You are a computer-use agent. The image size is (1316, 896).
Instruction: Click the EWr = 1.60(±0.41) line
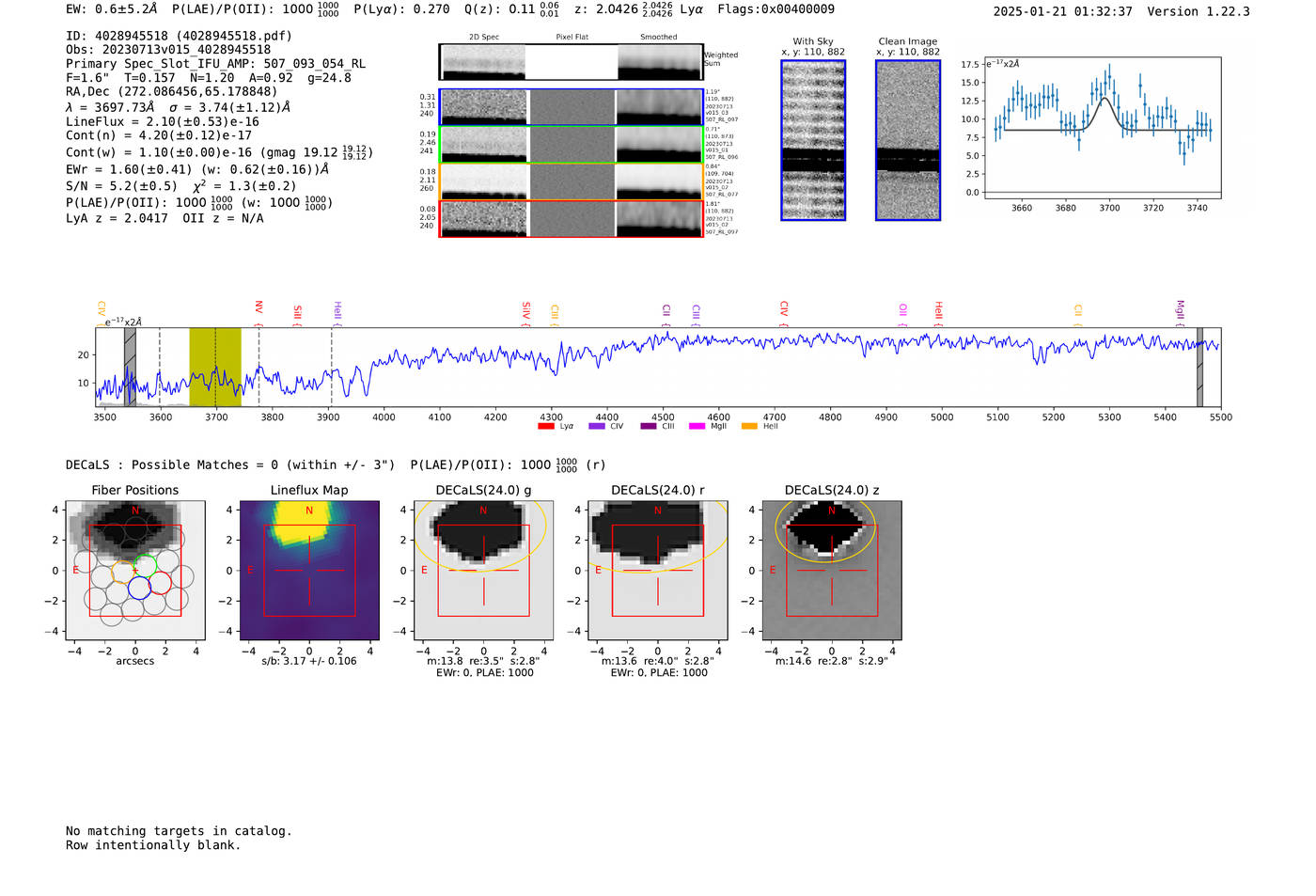tap(197, 169)
